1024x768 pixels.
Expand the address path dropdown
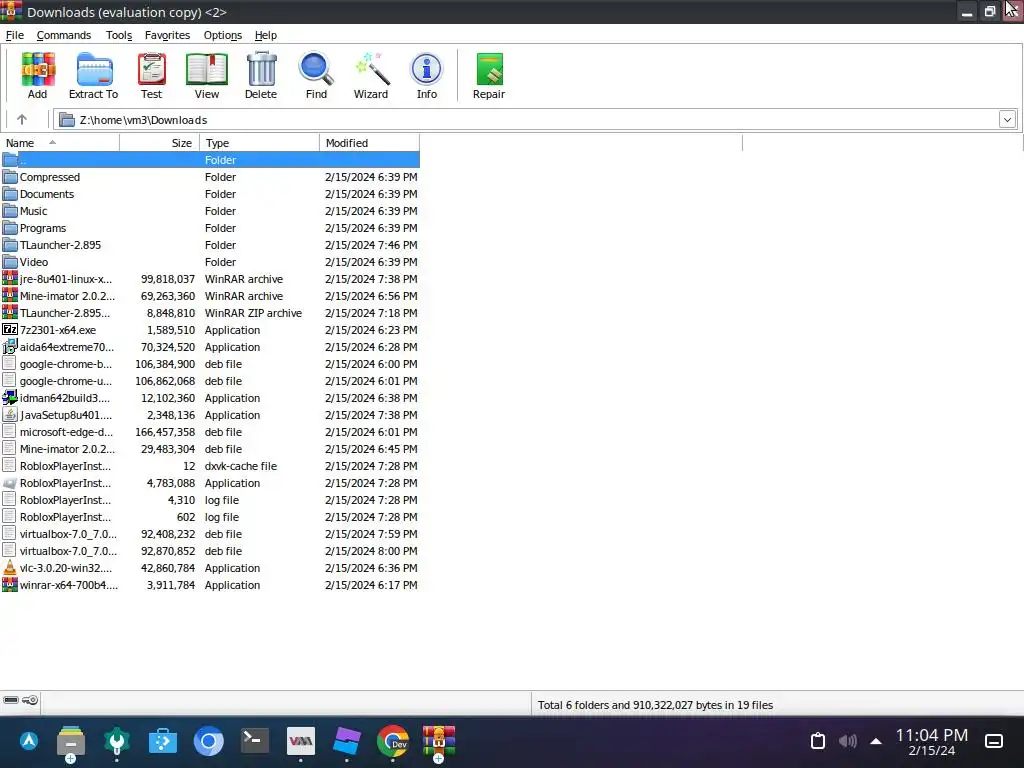1007,120
